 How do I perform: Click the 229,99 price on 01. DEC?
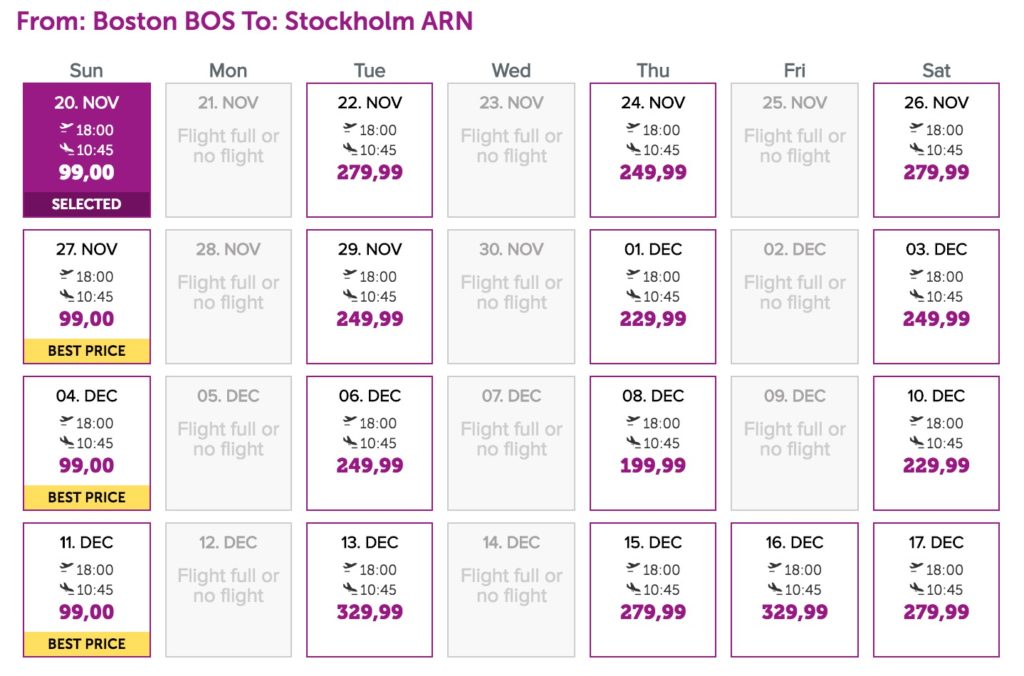tap(653, 319)
